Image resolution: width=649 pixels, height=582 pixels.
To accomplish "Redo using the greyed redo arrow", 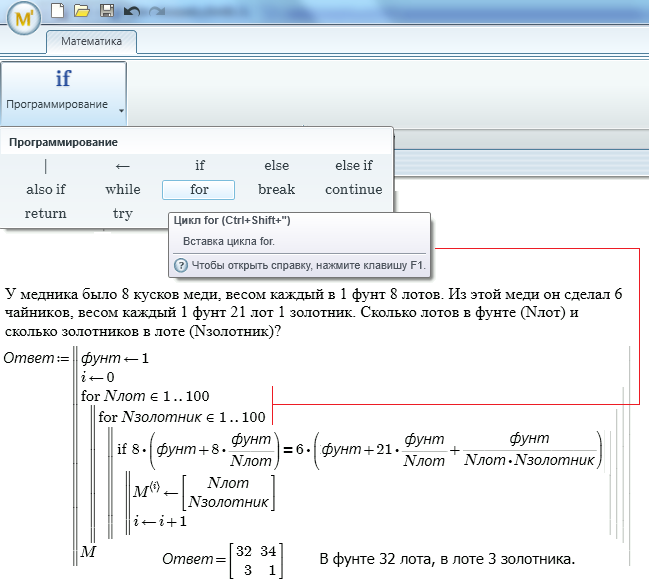I will 157,11.
